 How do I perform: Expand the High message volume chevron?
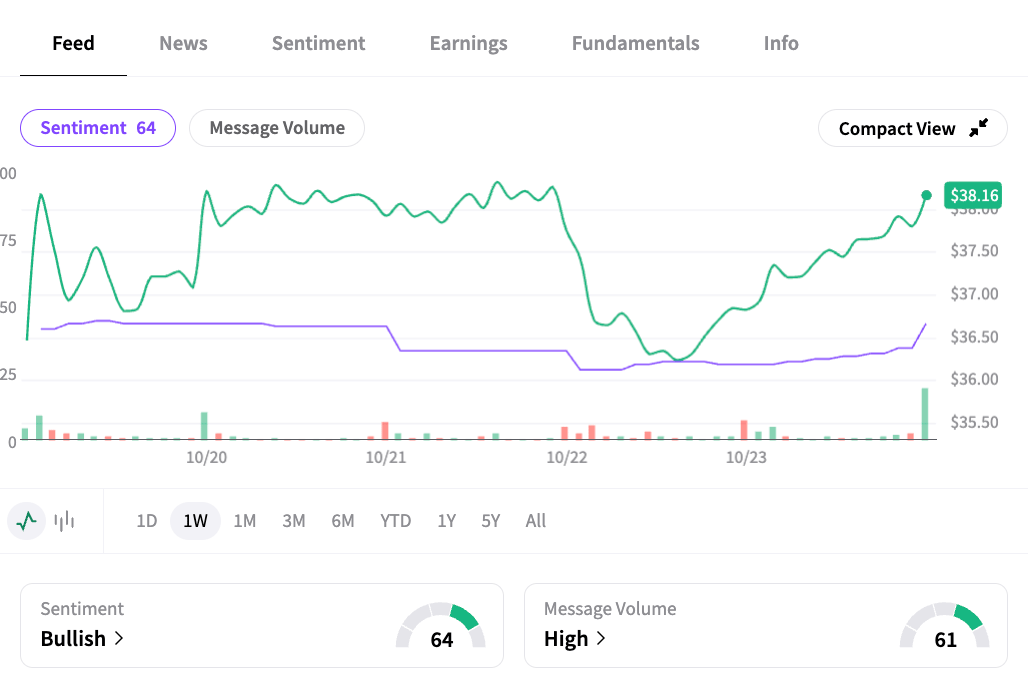pos(601,638)
